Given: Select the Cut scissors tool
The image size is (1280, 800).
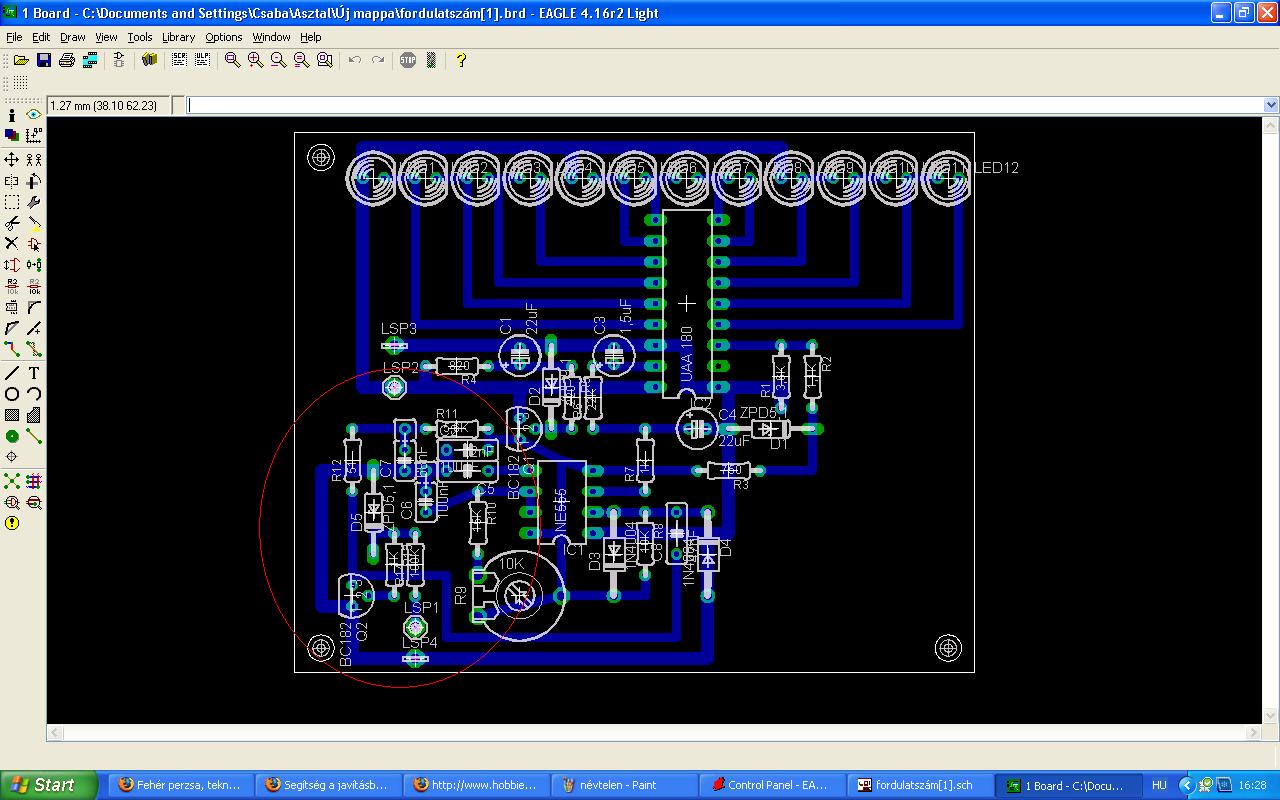Looking at the screenshot, I should [12, 223].
